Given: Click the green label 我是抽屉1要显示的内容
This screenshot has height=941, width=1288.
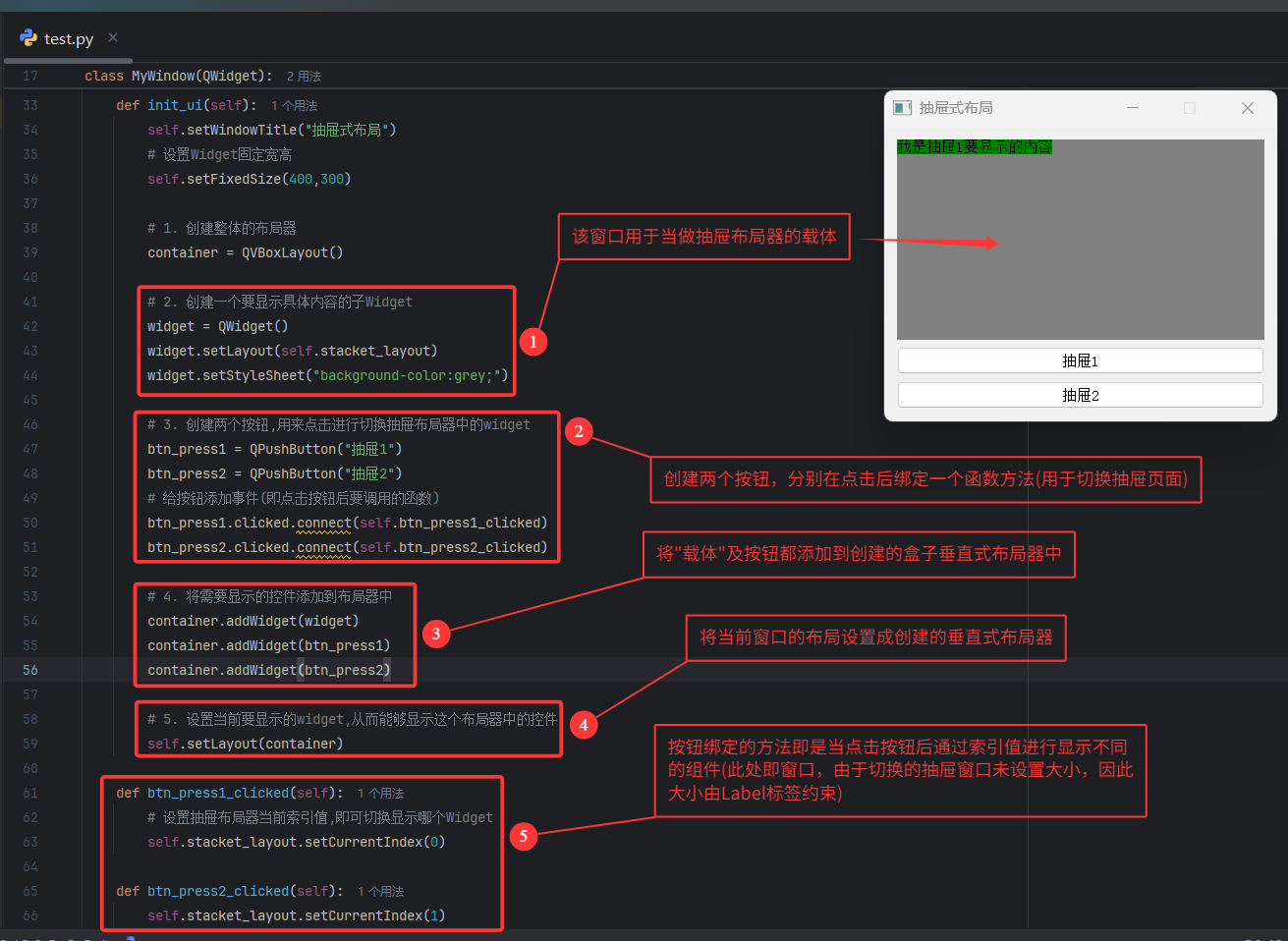Looking at the screenshot, I should coord(975,147).
